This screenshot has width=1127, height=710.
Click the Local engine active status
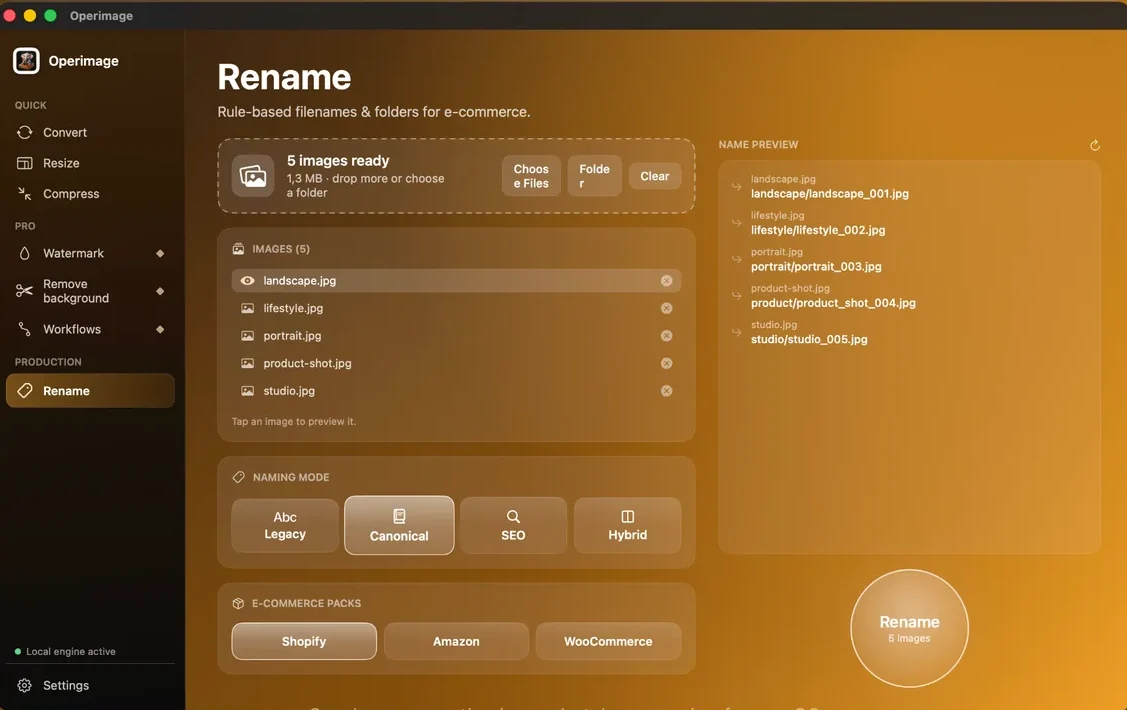[65, 652]
